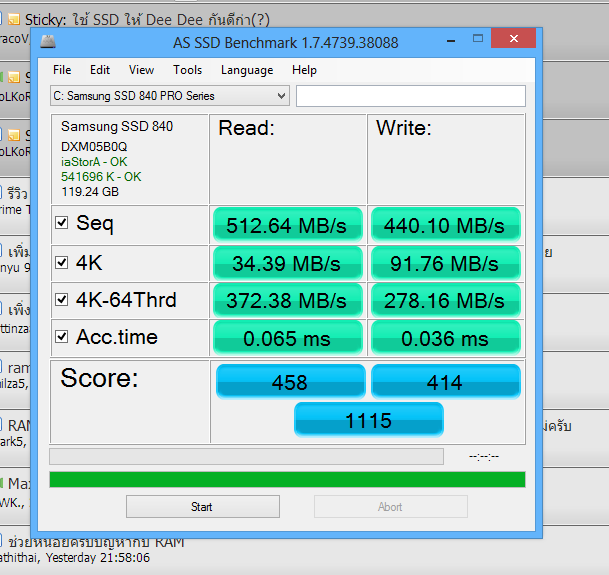Screen dimensions: 609x575
Task: Open the RAM problem forum thread at bottom
Action: 96,543
